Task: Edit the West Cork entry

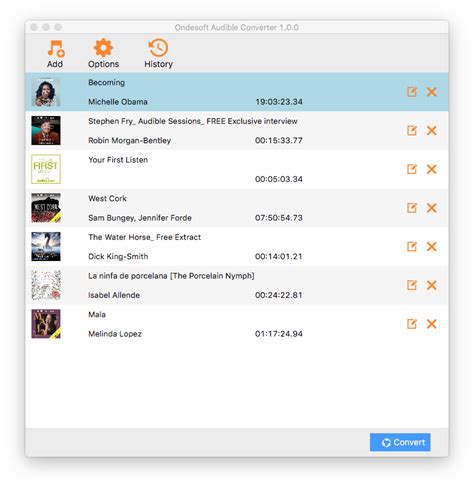Action: click(x=412, y=208)
